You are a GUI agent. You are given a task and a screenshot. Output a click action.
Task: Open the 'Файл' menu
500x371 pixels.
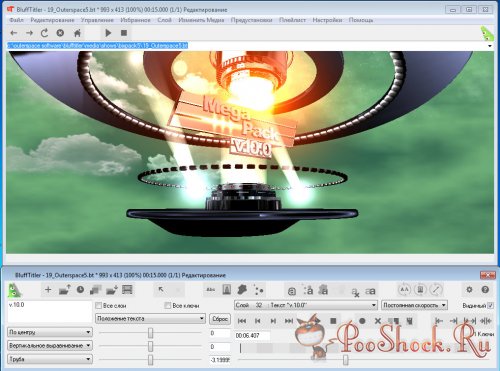17,20
